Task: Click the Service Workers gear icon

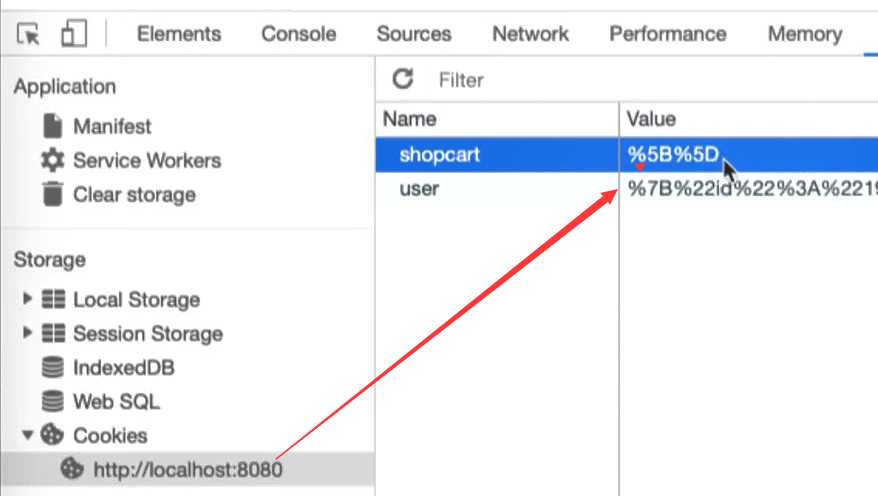Action: pyautogui.click(x=53, y=161)
